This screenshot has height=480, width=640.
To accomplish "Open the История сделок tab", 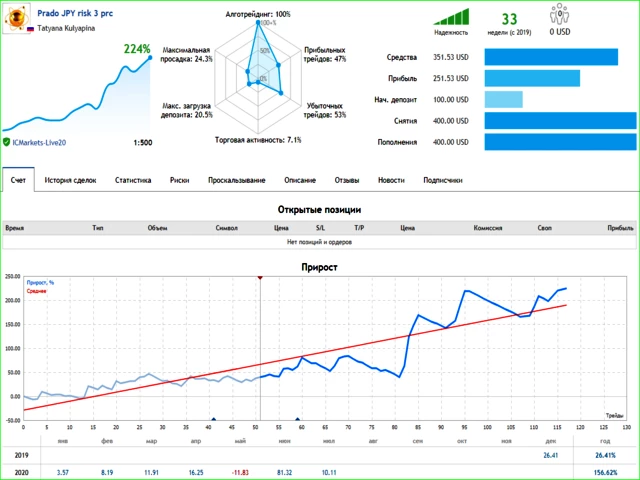I will point(70,180).
